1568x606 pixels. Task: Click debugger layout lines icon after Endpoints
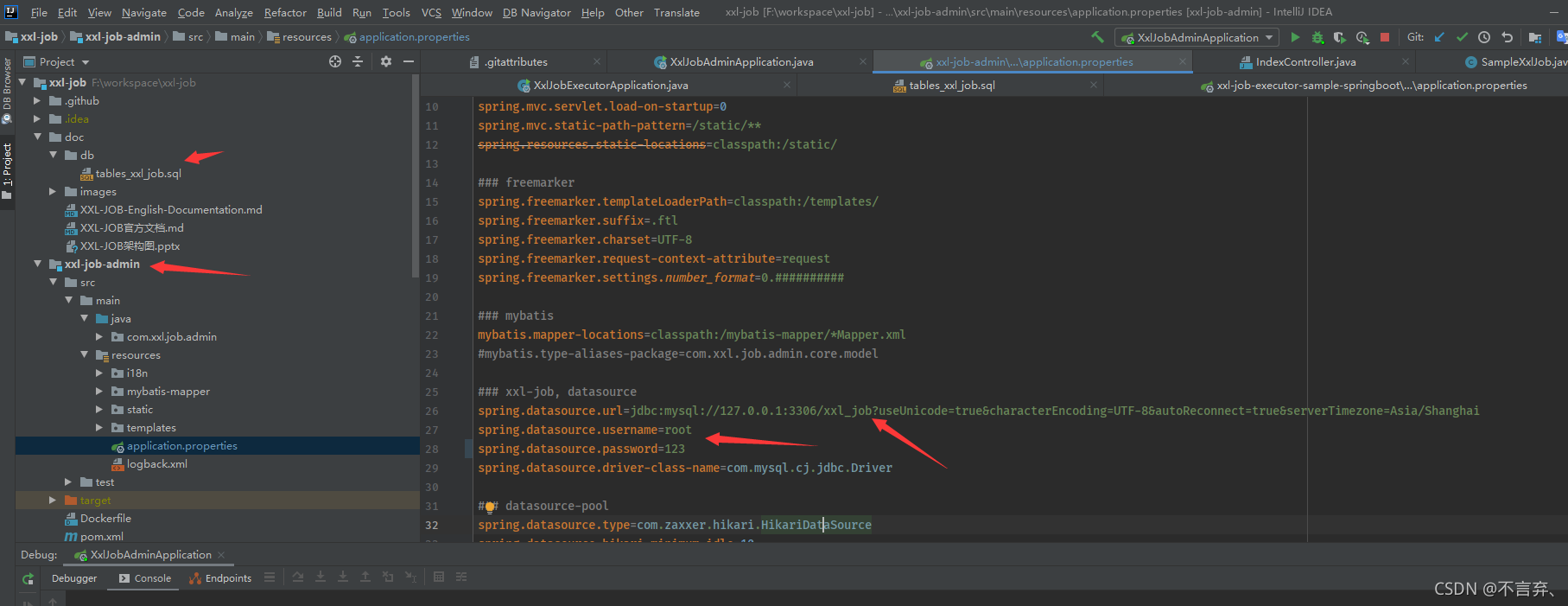click(270, 577)
